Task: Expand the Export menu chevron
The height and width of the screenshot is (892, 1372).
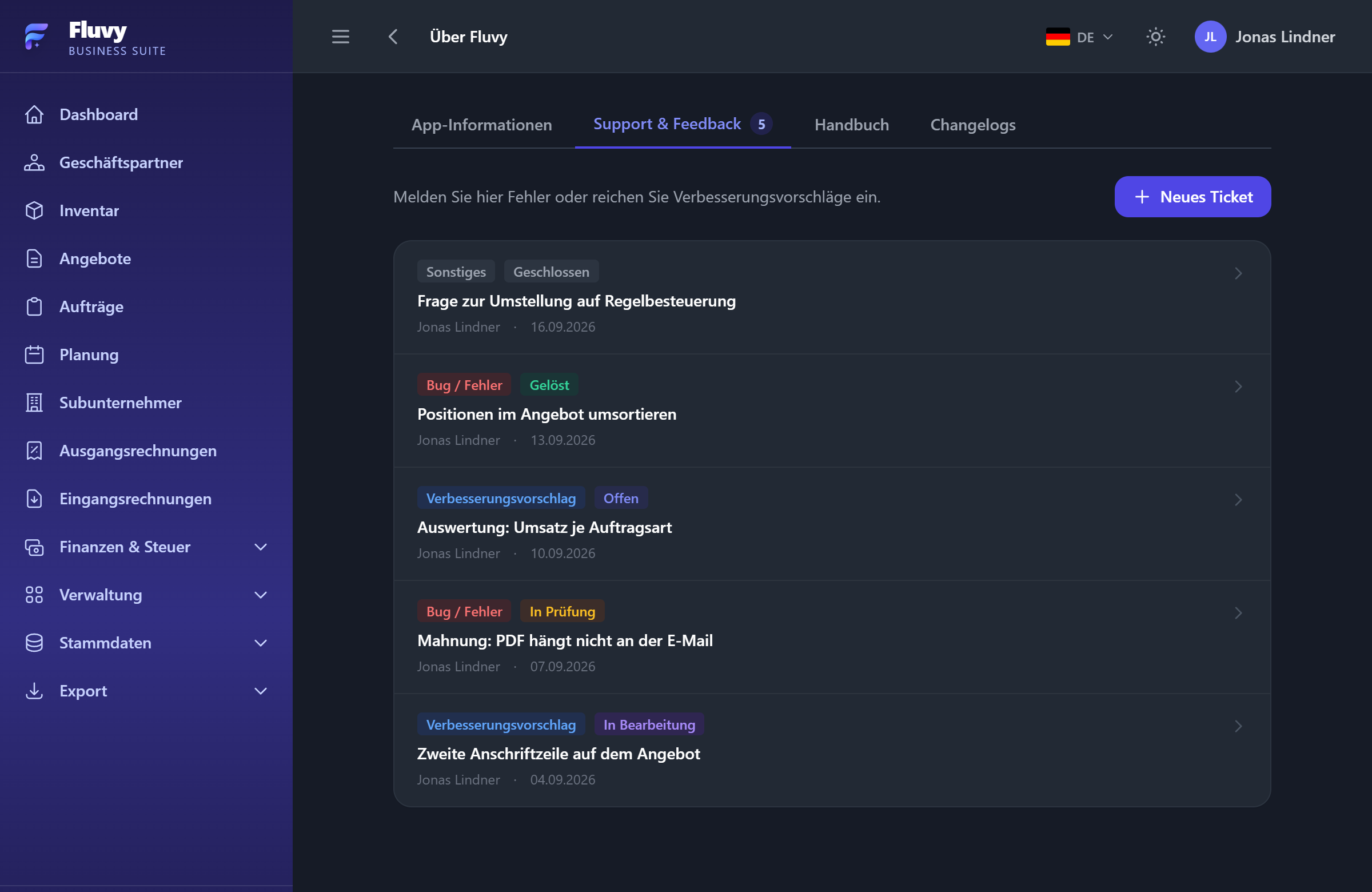Action: pyautogui.click(x=261, y=691)
